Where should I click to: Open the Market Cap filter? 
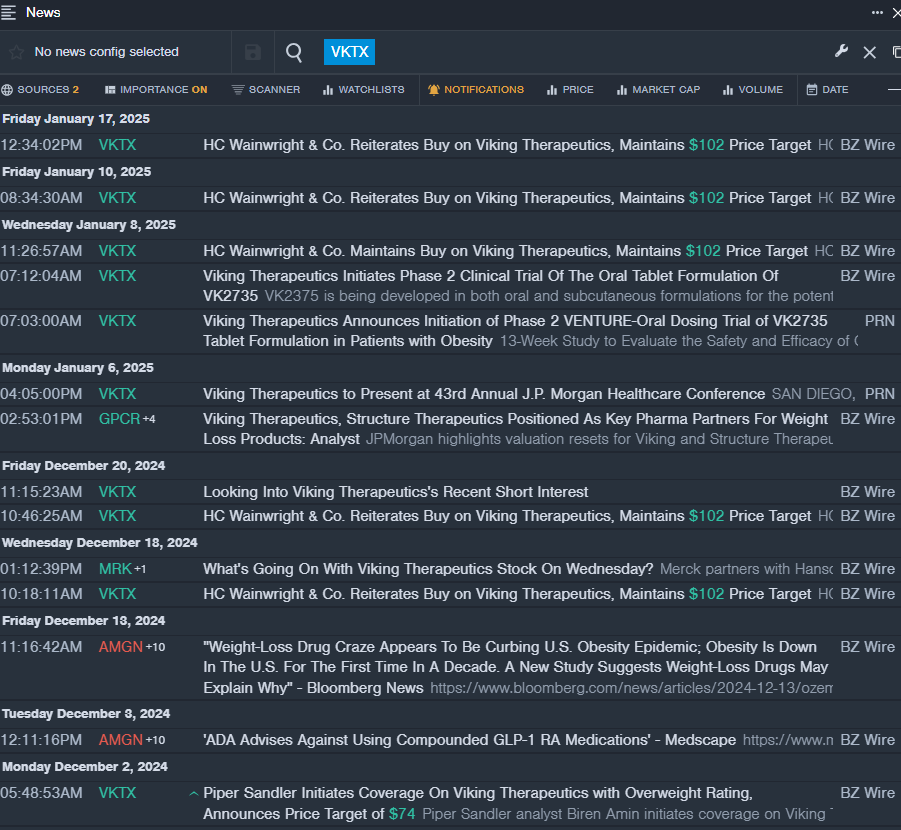point(658,90)
